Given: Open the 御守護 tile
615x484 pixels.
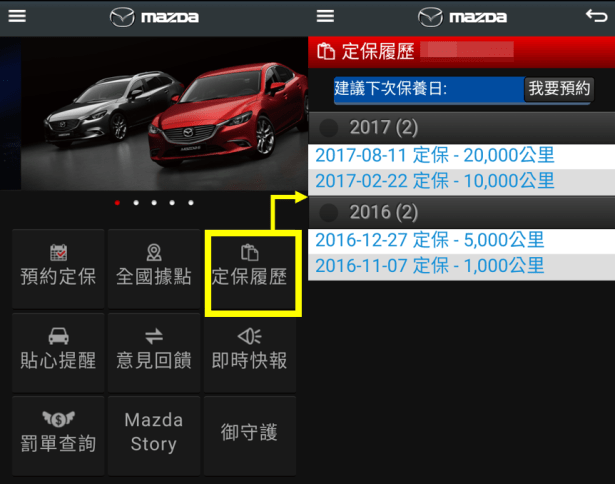Looking at the screenshot, I should coord(250,435).
